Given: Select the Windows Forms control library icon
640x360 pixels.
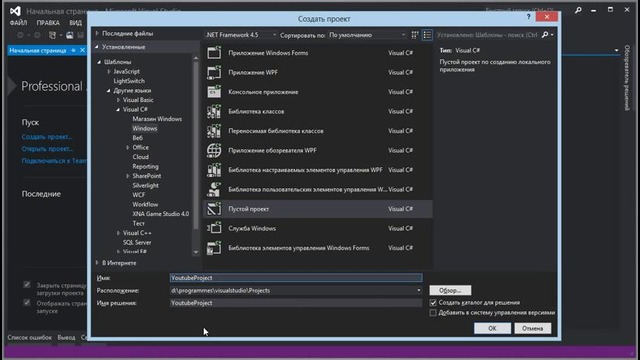Looking at the screenshot, I should pyautogui.click(x=214, y=248).
